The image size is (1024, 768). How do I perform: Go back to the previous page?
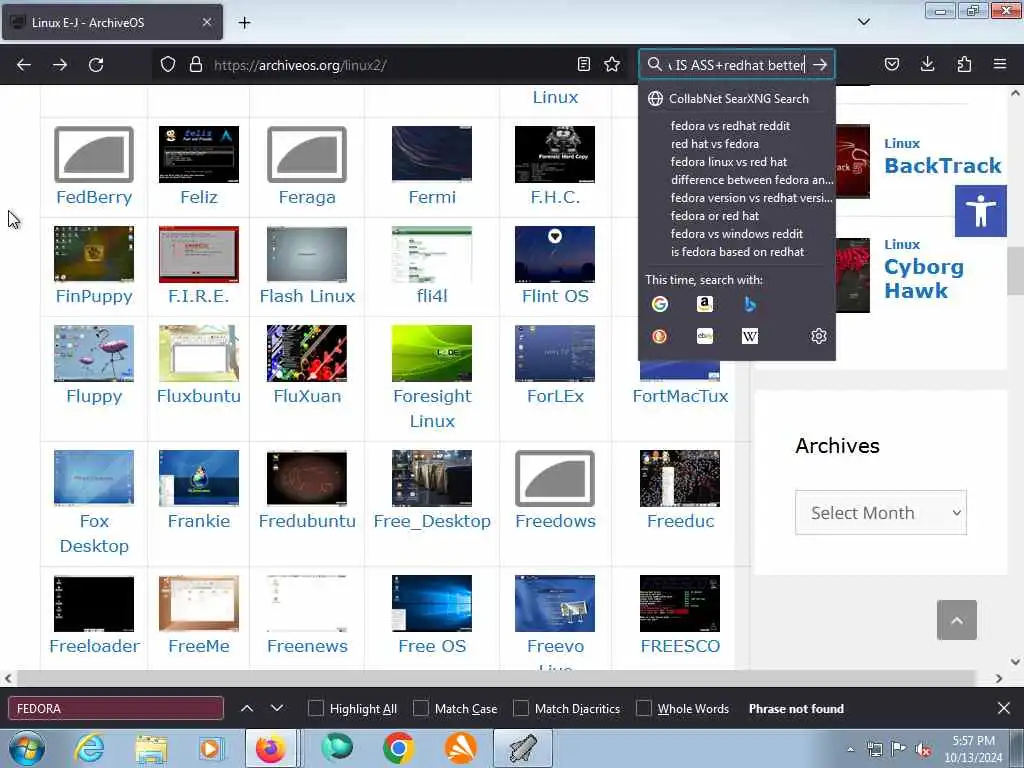(24, 65)
